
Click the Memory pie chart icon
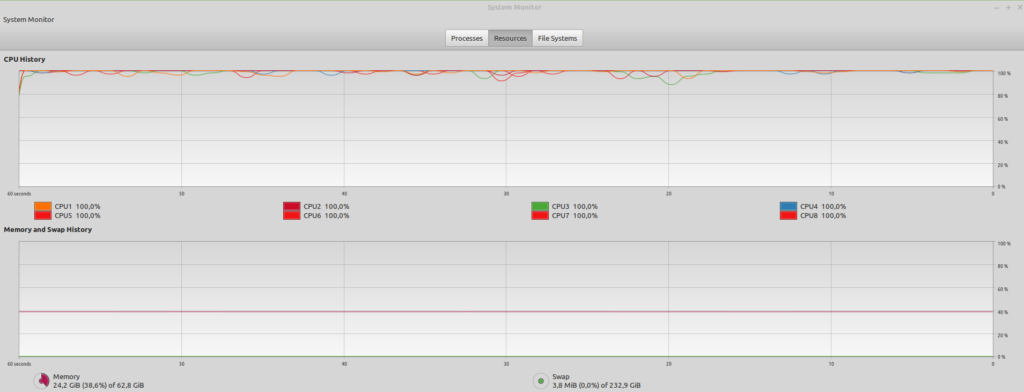click(x=42, y=381)
